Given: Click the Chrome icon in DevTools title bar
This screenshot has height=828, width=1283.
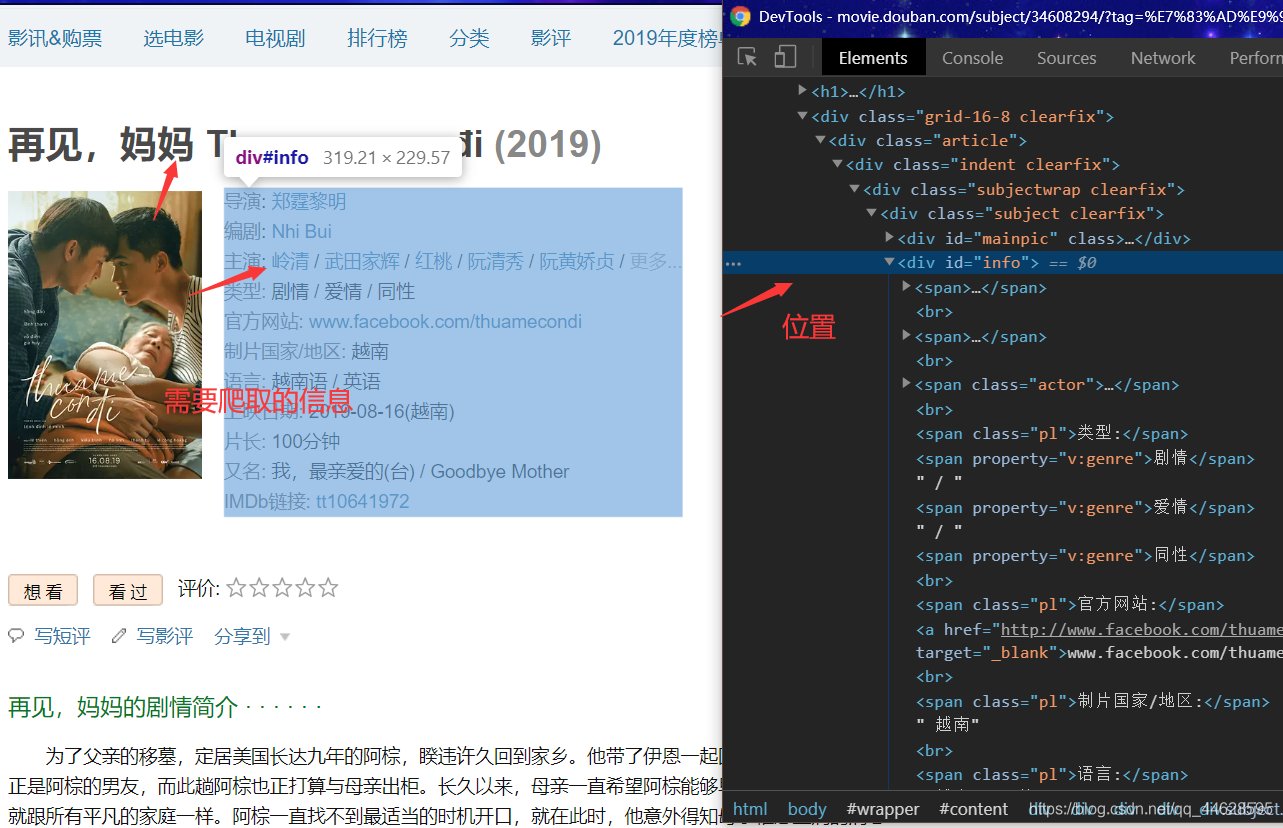Looking at the screenshot, I should coord(740,16).
